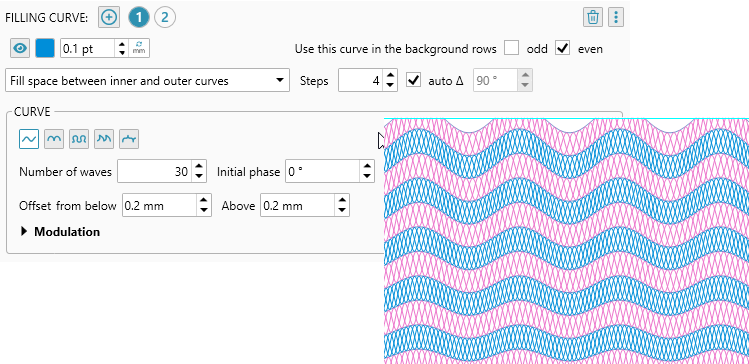
Task: Click the Number of waves field
Action: [154, 171]
